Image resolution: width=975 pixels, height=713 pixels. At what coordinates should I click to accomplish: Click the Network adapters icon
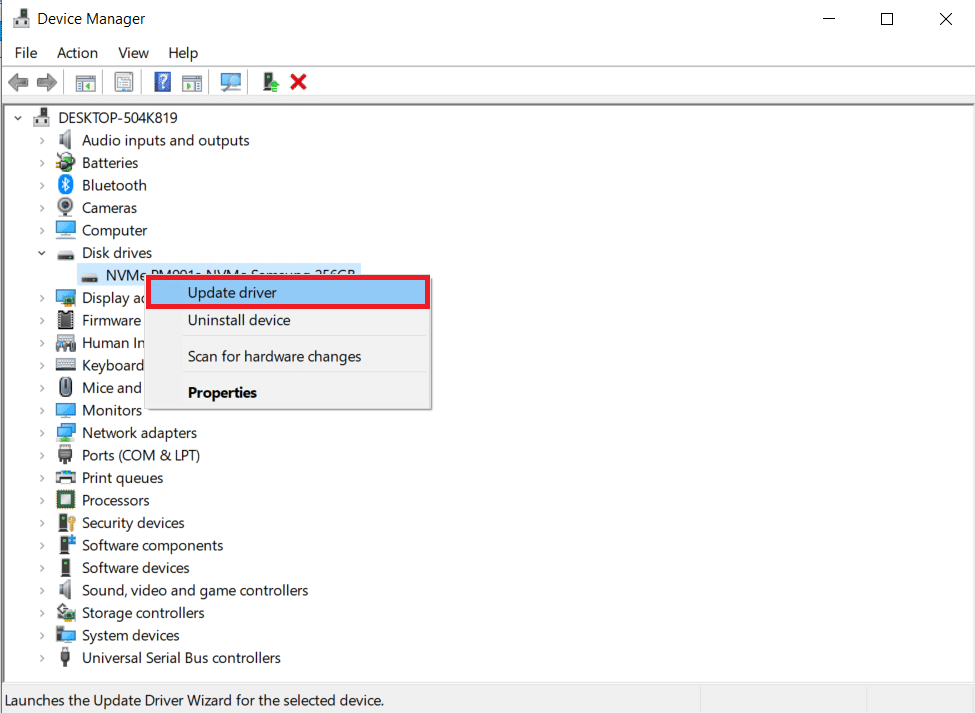point(65,433)
